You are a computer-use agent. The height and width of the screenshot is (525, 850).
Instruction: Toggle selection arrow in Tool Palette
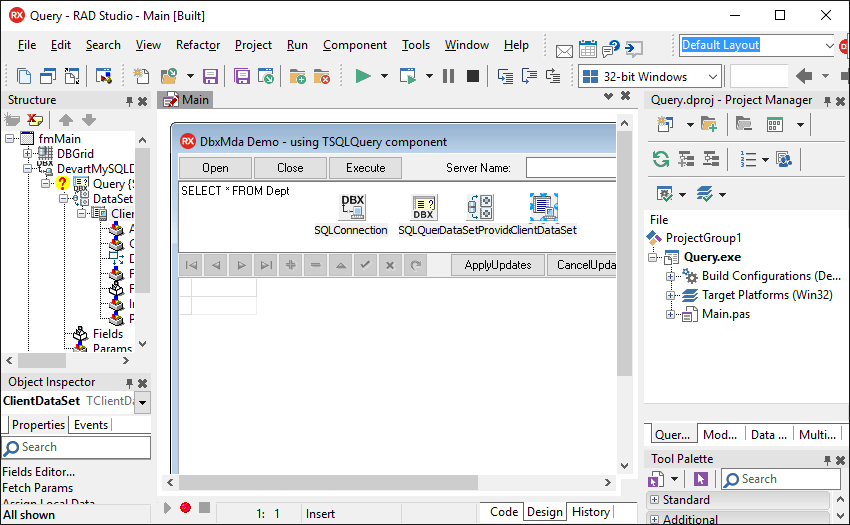coord(700,479)
